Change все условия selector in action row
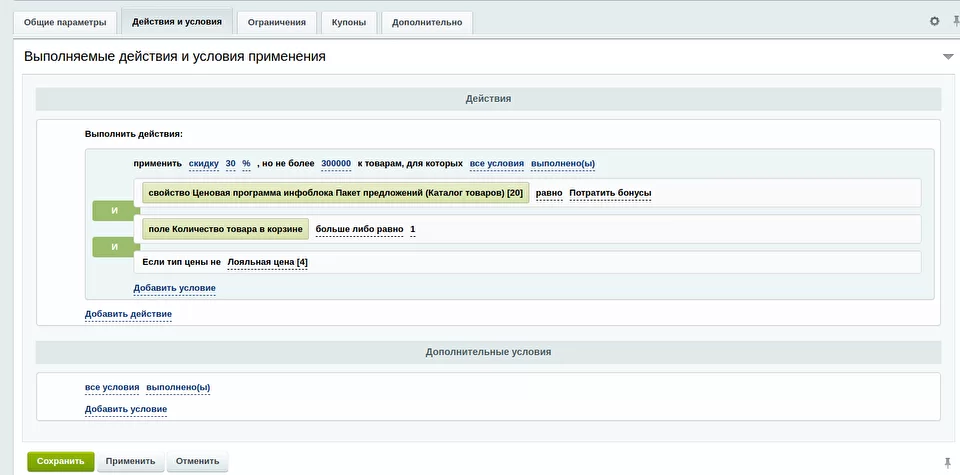This screenshot has height=475, width=960. (497, 164)
